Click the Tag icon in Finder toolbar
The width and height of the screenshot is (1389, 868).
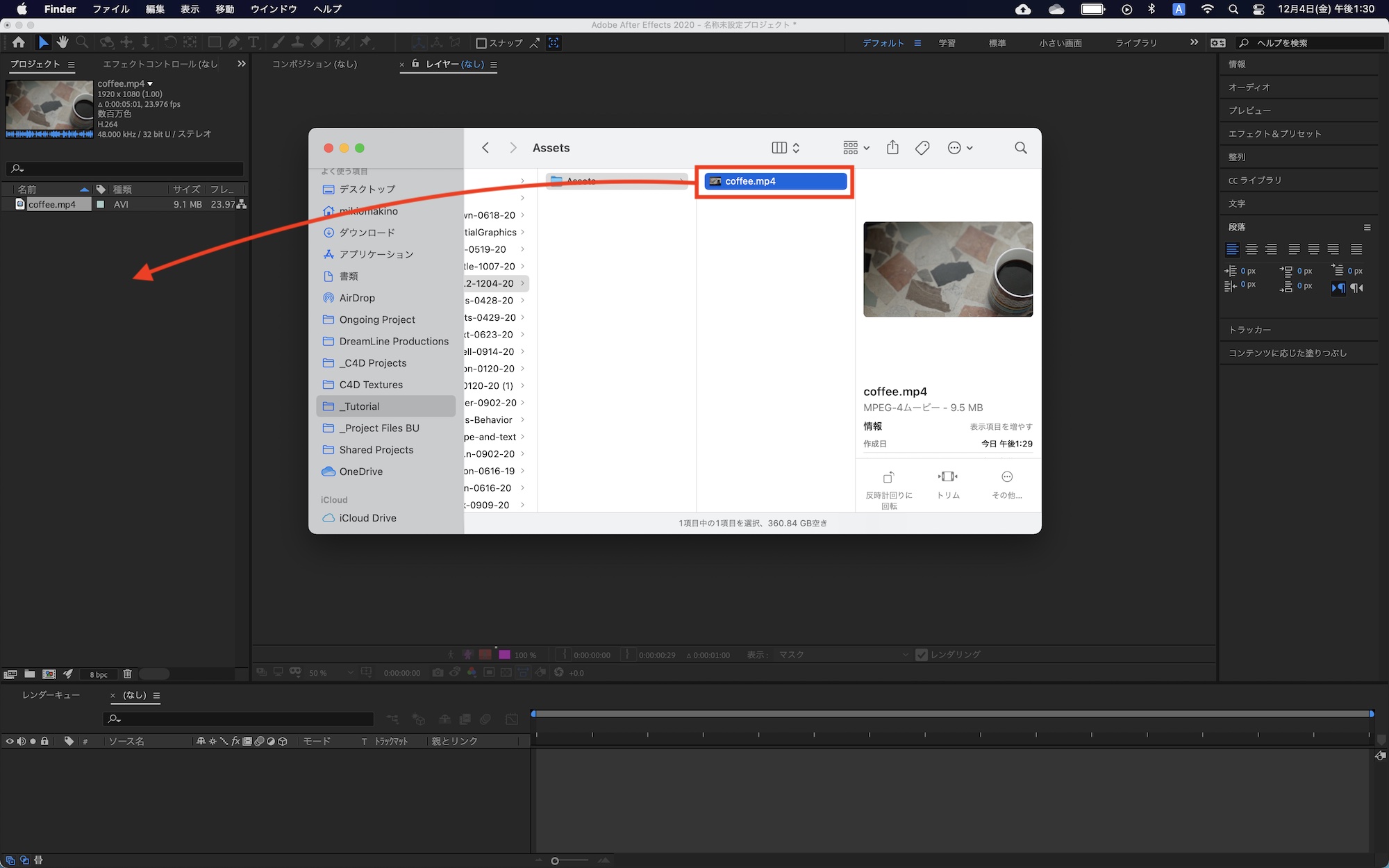(922, 147)
